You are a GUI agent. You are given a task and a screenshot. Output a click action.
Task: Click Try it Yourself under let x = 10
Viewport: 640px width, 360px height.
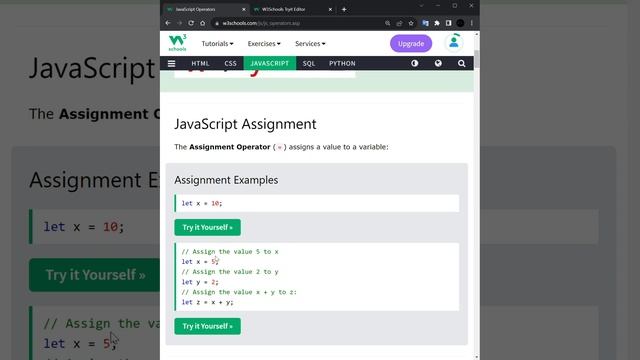pos(207,227)
